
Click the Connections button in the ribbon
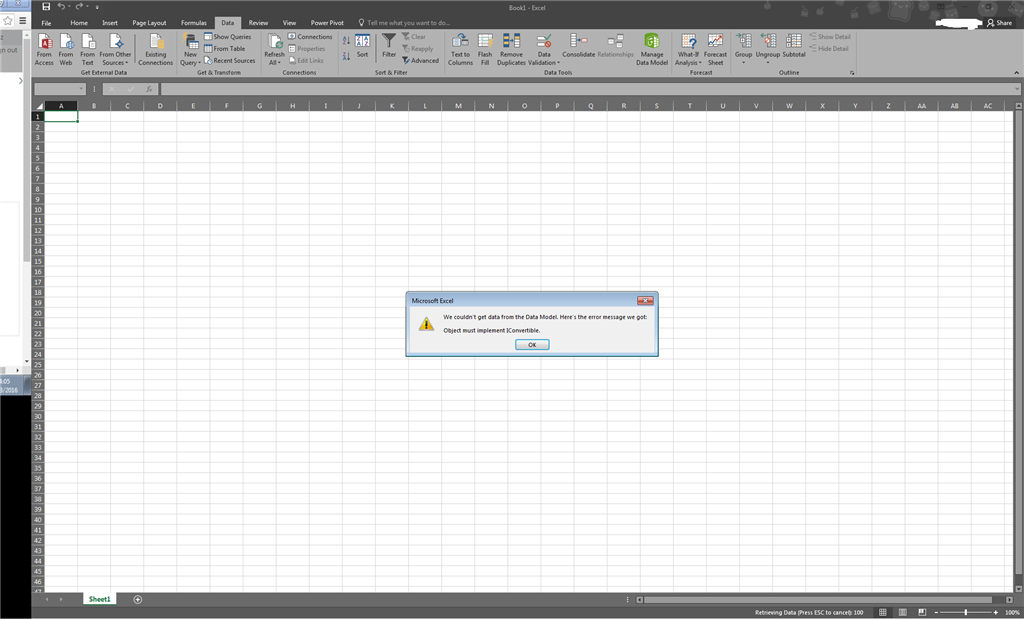[x=310, y=37]
